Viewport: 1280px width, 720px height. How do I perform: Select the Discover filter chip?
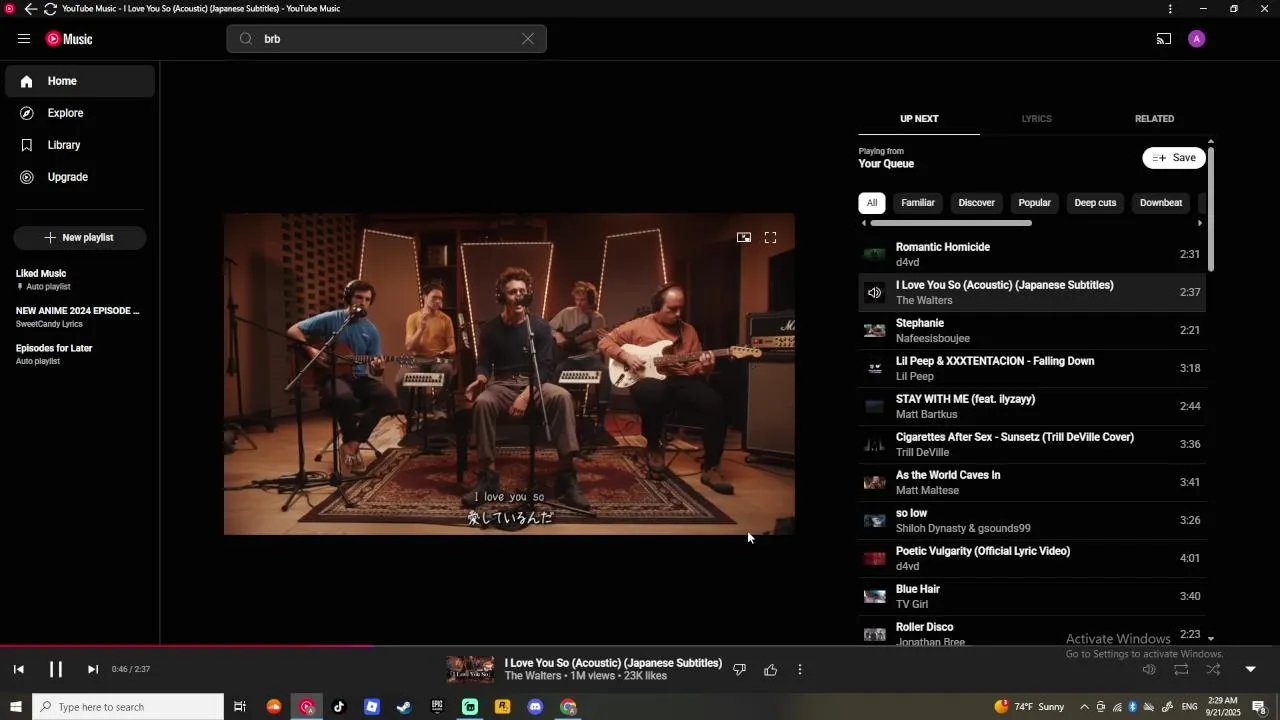(x=977, y=203)
